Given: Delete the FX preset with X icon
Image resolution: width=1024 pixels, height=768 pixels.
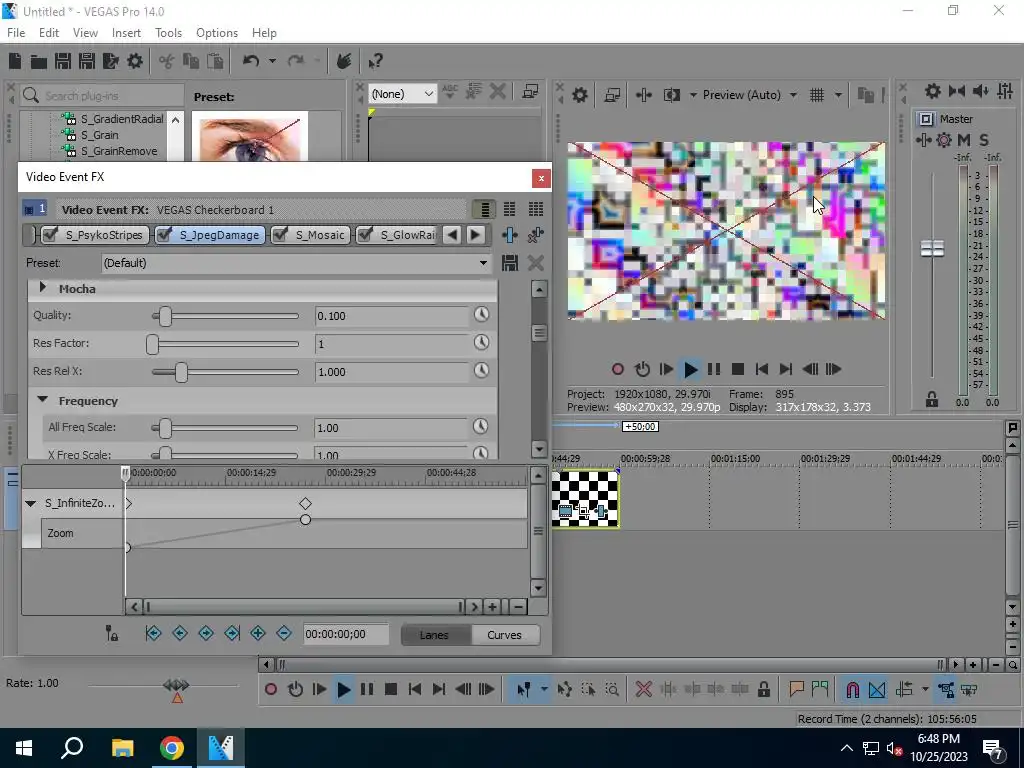Looking at the screenshot, I should coord(536,263).
